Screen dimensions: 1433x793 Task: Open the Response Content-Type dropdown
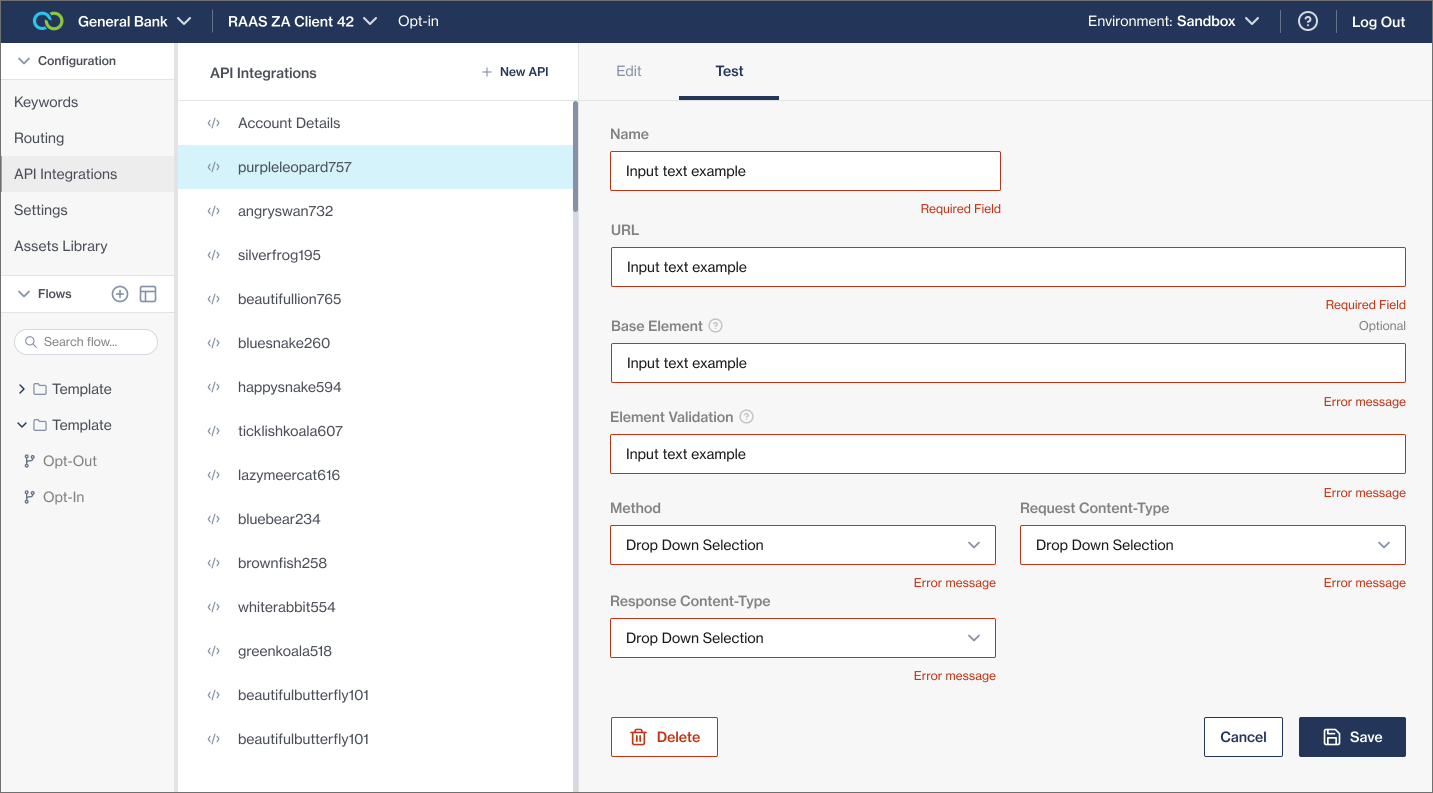(x=802, y=638)
